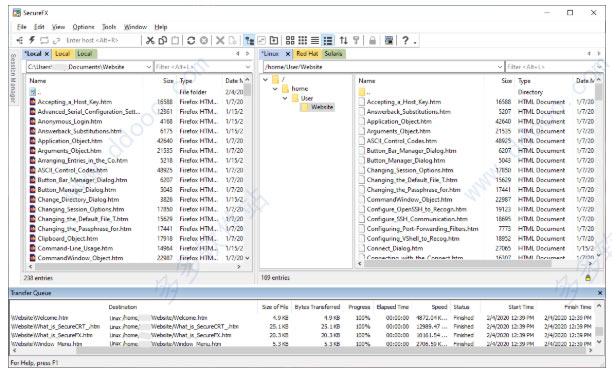Open the Help menu
The image size is (612, 372).
click(160, 27)
